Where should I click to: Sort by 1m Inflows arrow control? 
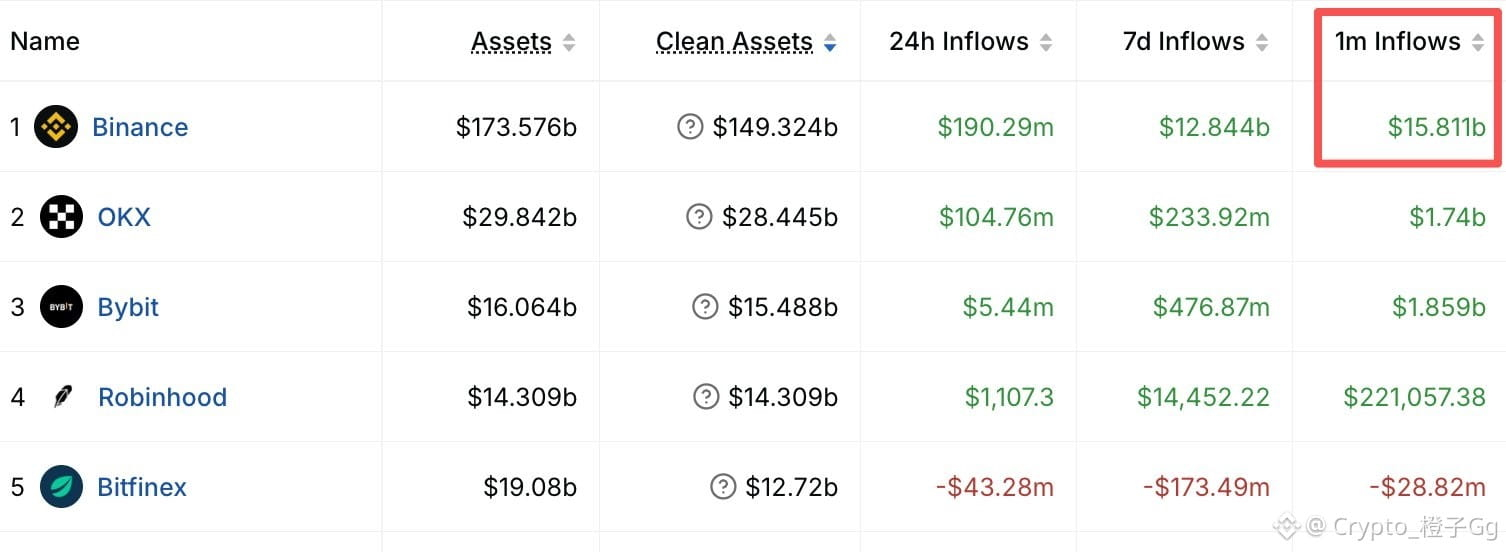pyautogui.click(x=1478, y=42)
